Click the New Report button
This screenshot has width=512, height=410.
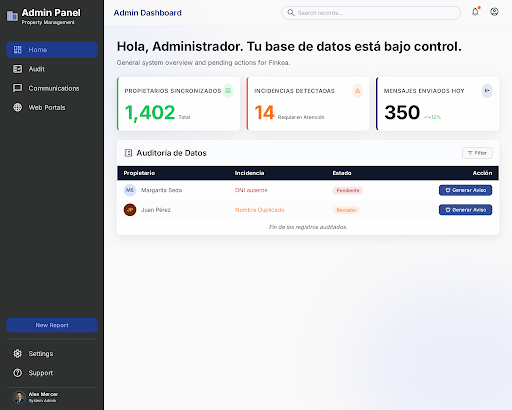tap(52, 325)
